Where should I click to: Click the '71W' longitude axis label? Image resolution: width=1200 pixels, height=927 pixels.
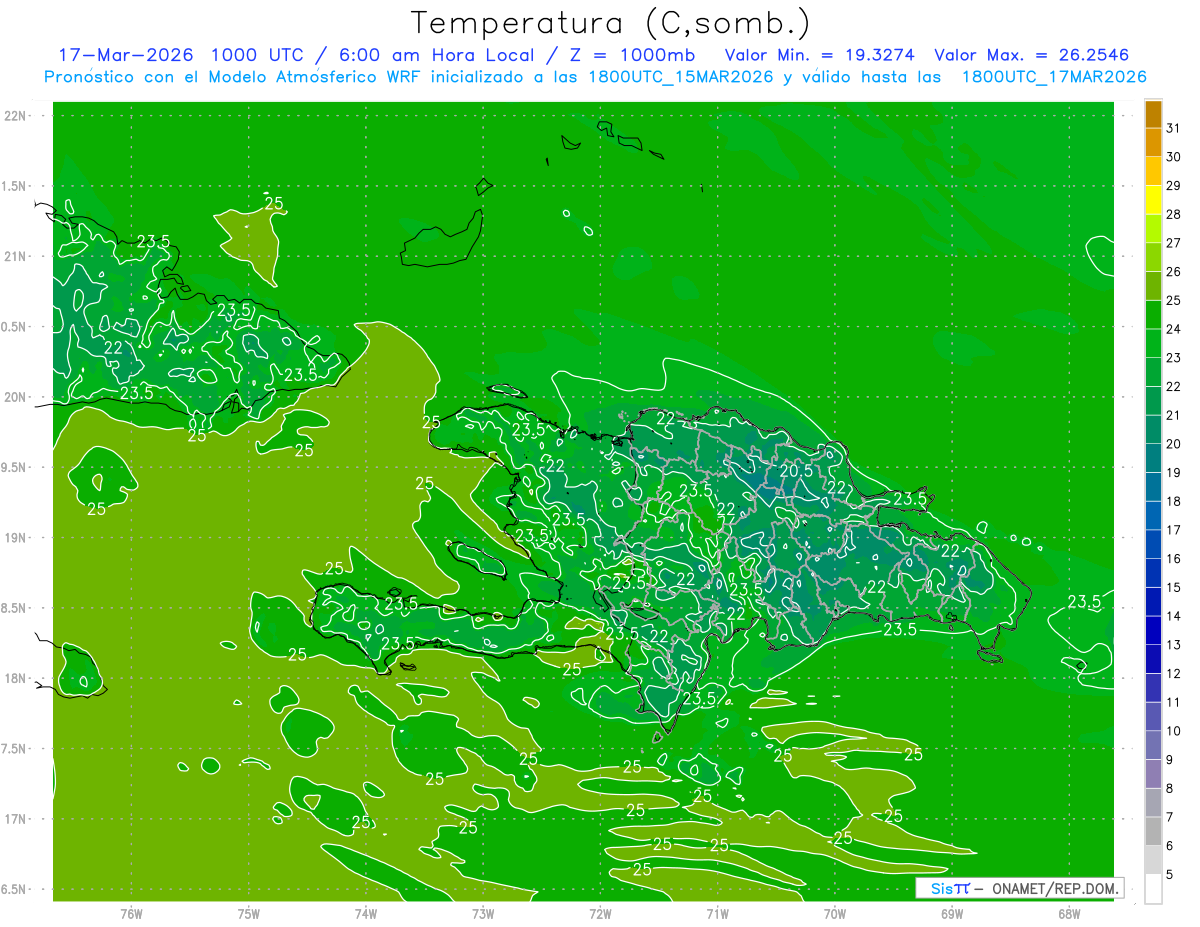click(717, 915)
